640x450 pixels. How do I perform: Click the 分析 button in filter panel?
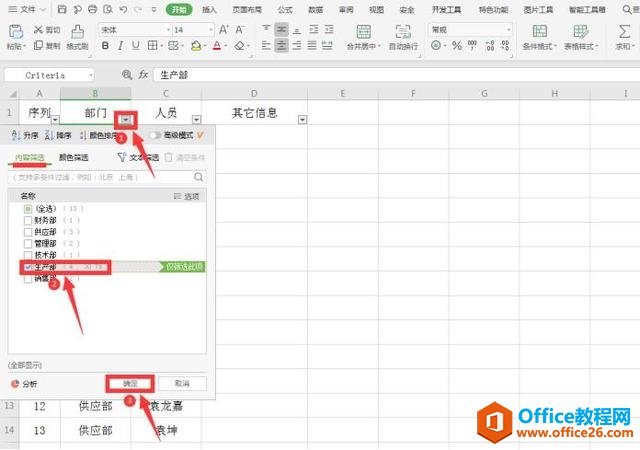point(24,384)
